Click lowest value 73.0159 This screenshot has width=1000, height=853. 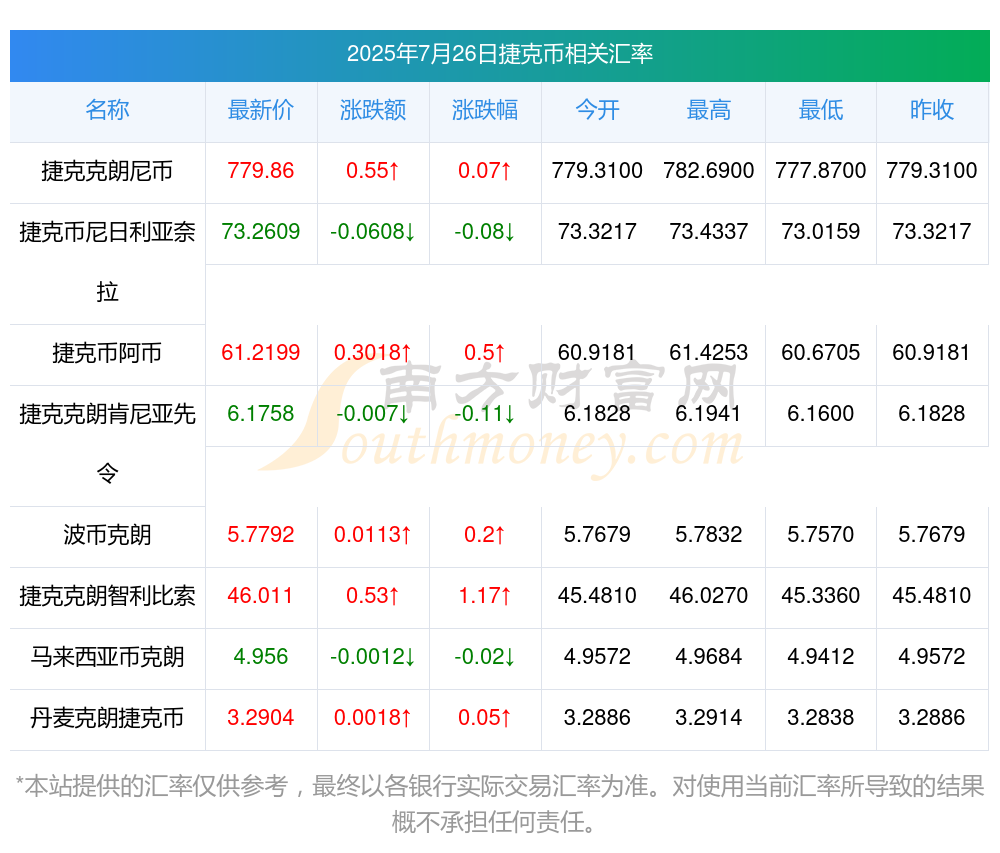point(821,231)
